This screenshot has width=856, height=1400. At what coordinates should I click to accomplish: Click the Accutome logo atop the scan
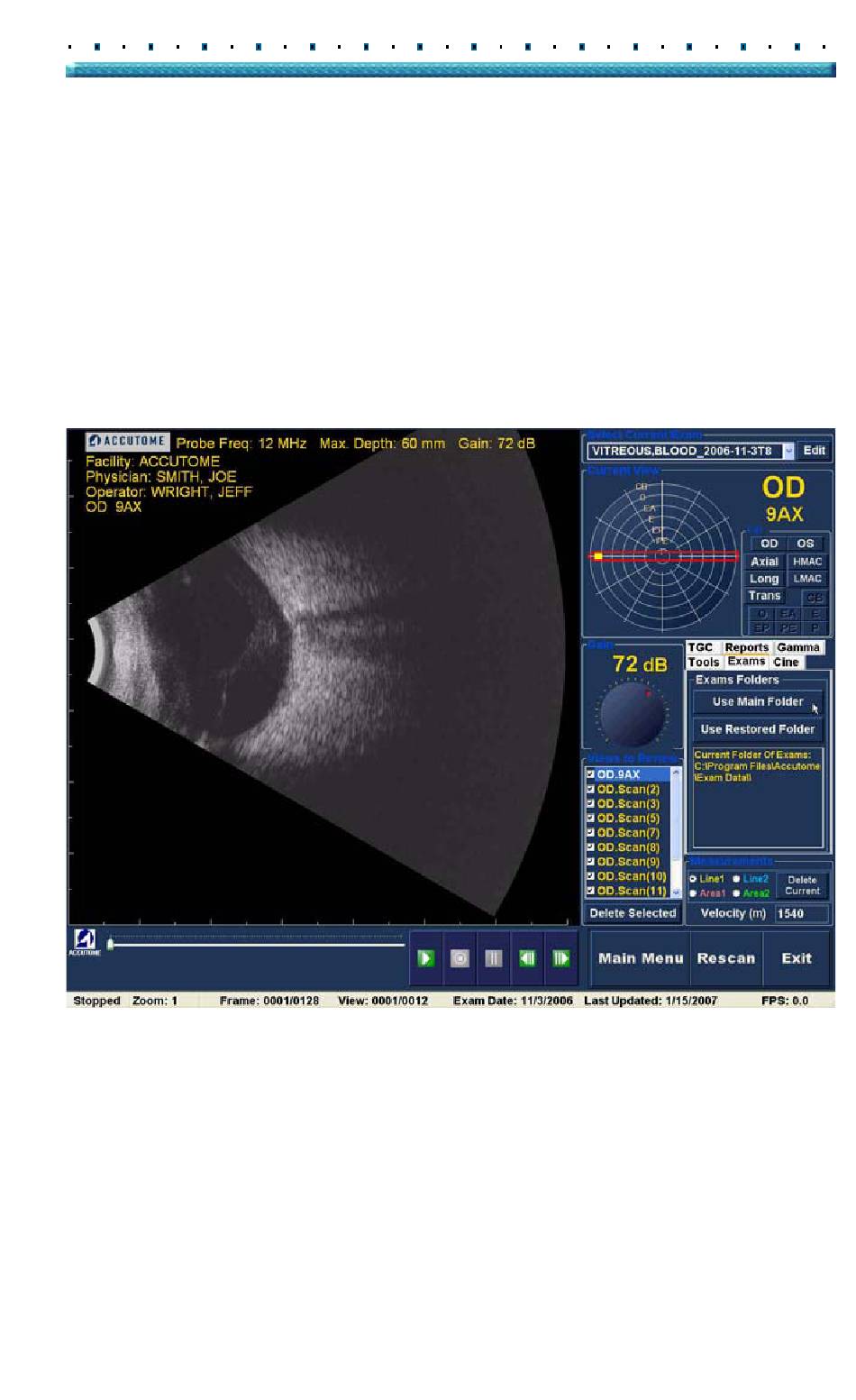[127, 442]
